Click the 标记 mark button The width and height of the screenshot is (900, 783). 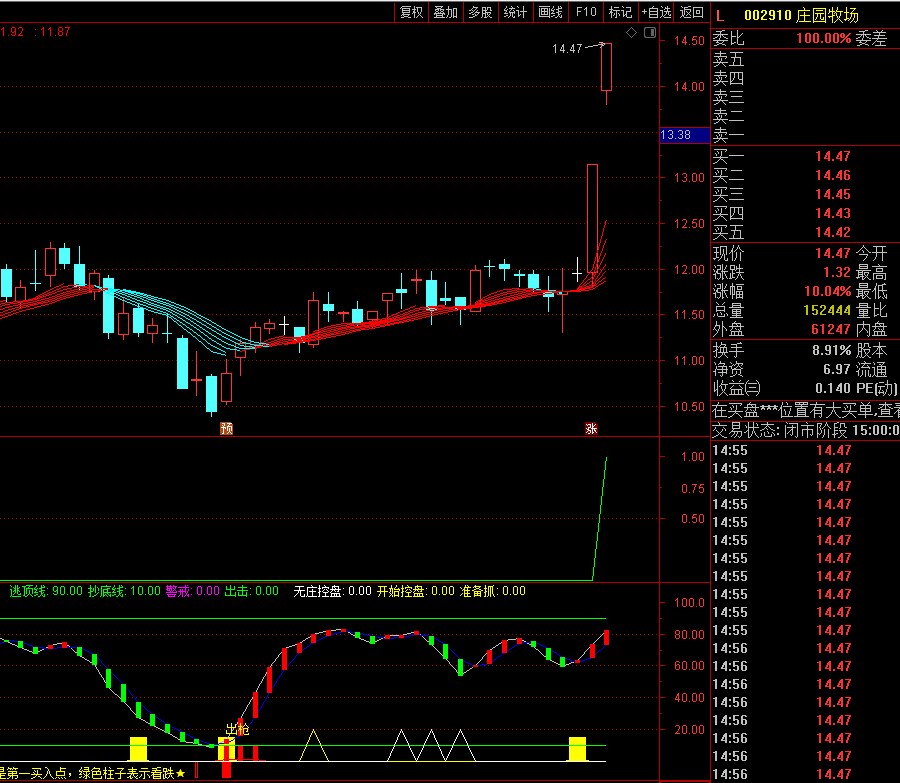[x=620, y=12]
